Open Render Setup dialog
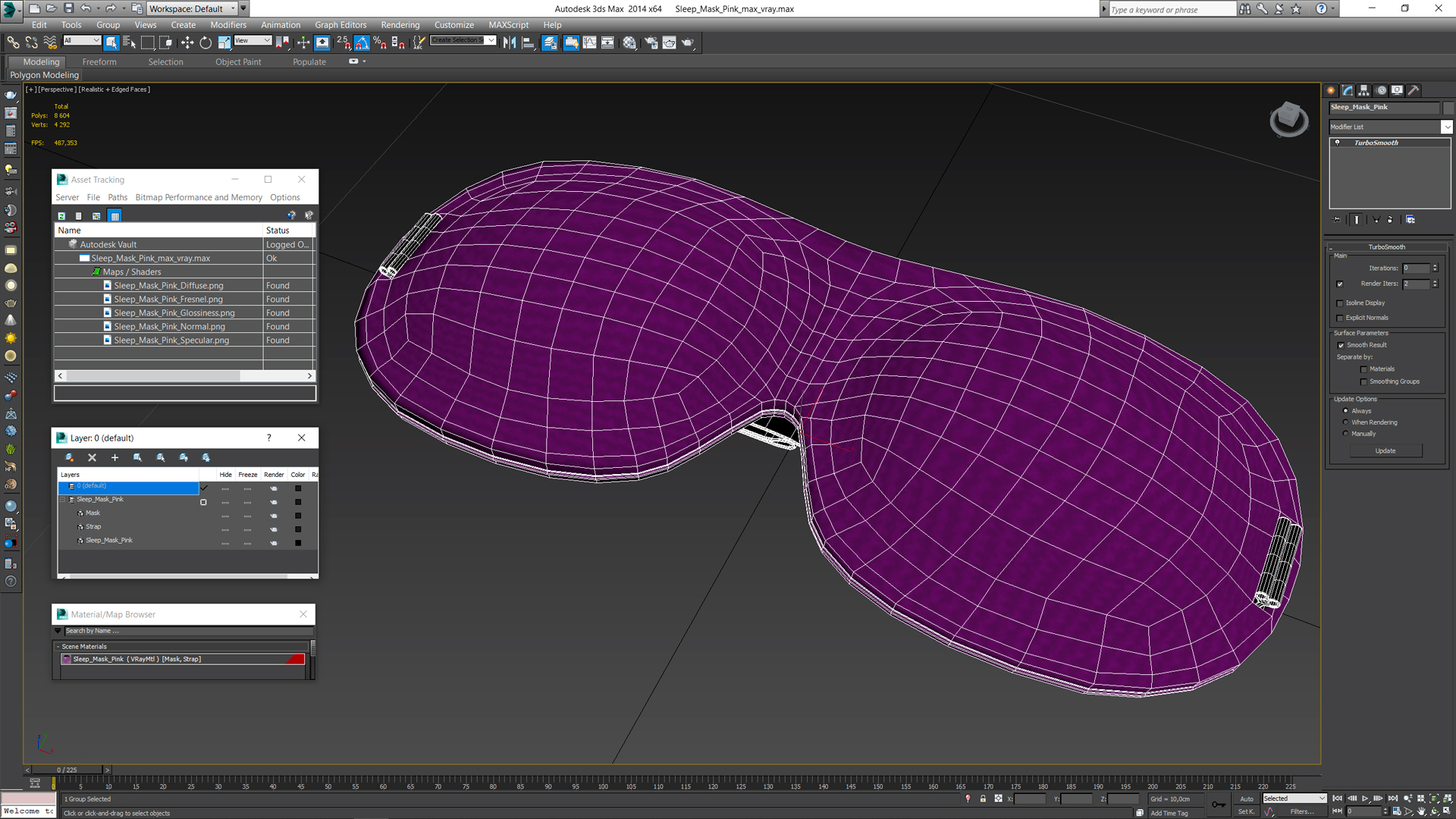1456x819 pixels. coord(651,42)
